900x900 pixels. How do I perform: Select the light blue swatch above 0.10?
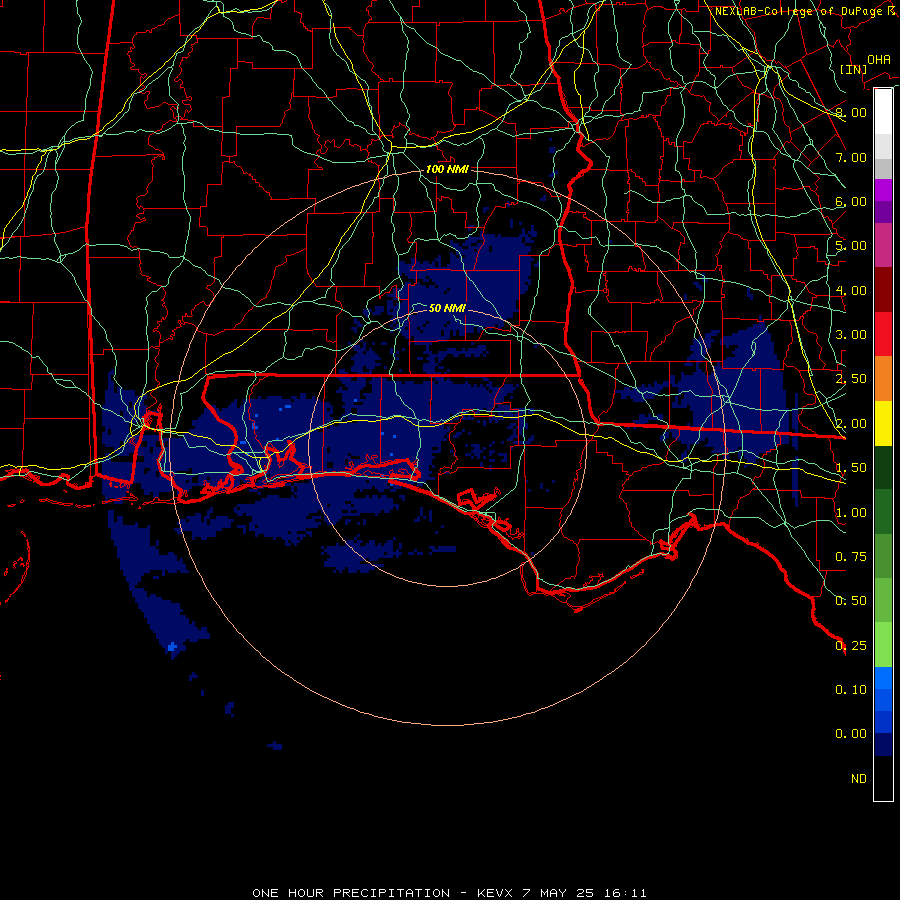[883, 678]
